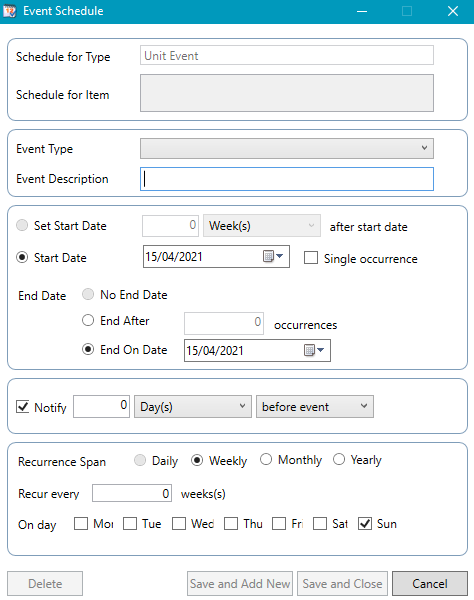Open the Start Date calendar picker icon
474x600 pixels.
273,256
